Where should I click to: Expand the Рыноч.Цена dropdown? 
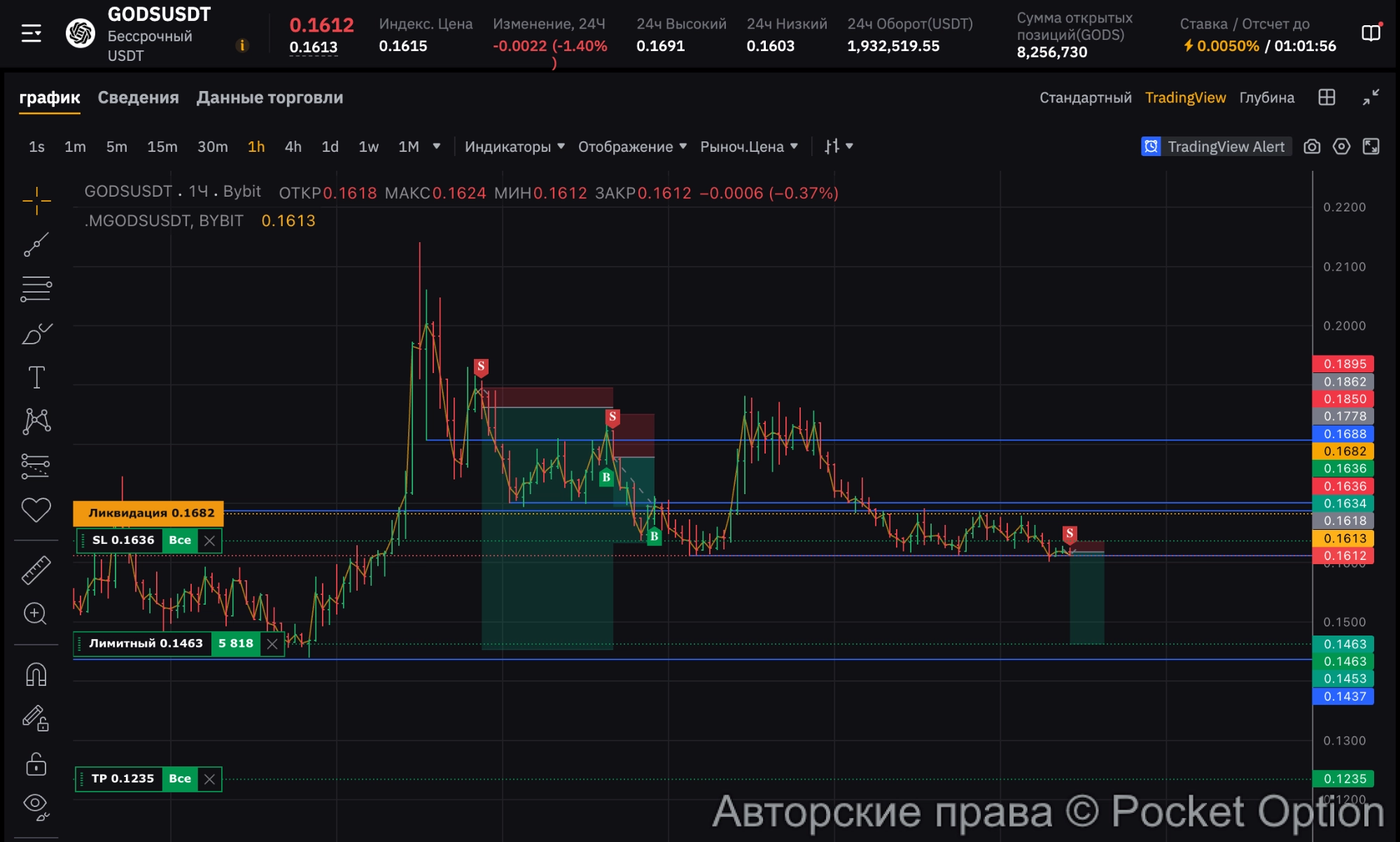coord(749,146)
